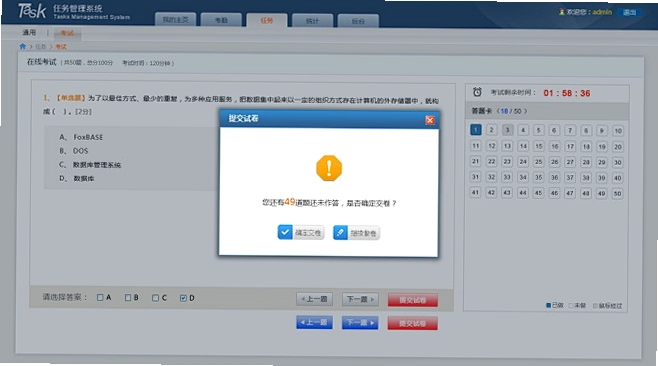Confirm submission with 确定交卷 button

point(300,232)
